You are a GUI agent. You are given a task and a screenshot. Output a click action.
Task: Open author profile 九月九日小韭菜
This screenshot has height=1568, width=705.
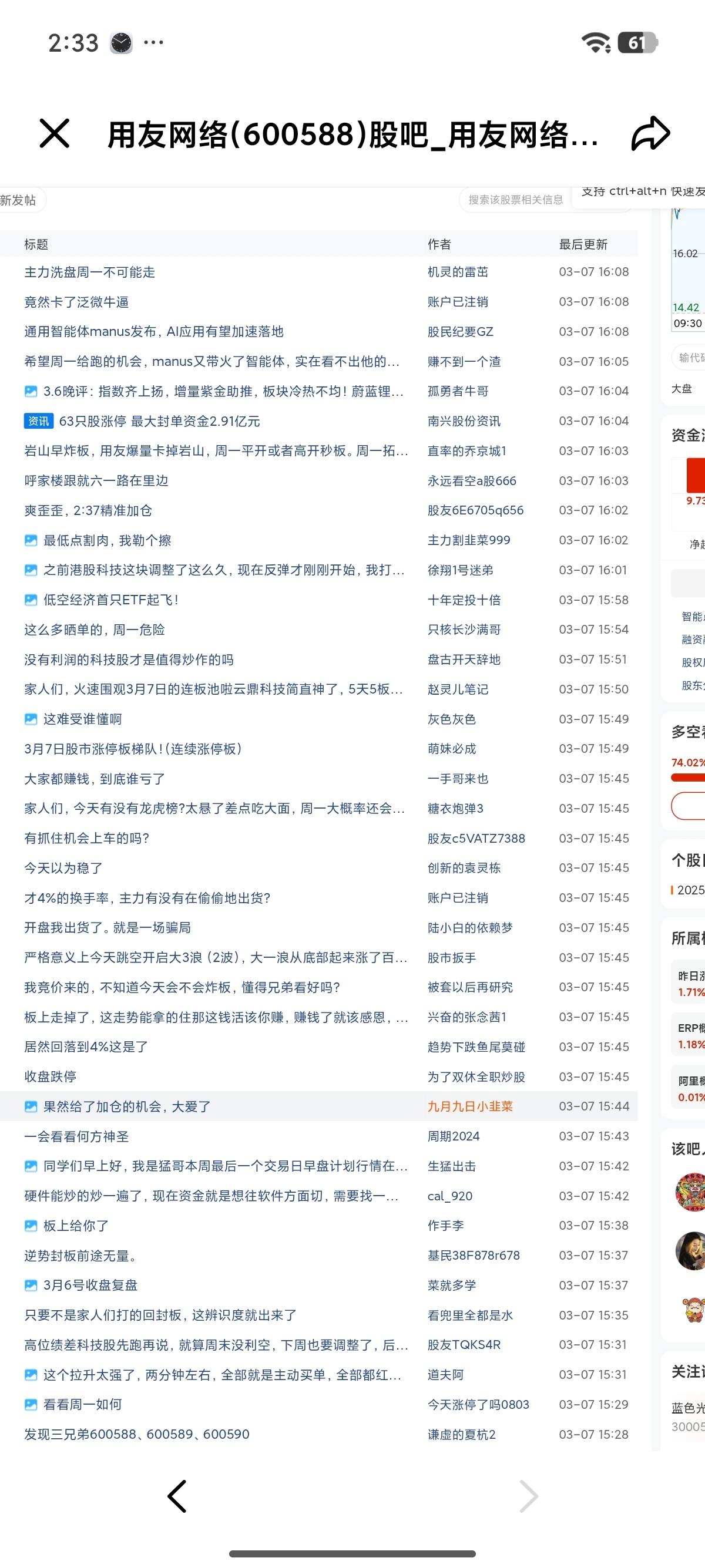click(470, 1106)
